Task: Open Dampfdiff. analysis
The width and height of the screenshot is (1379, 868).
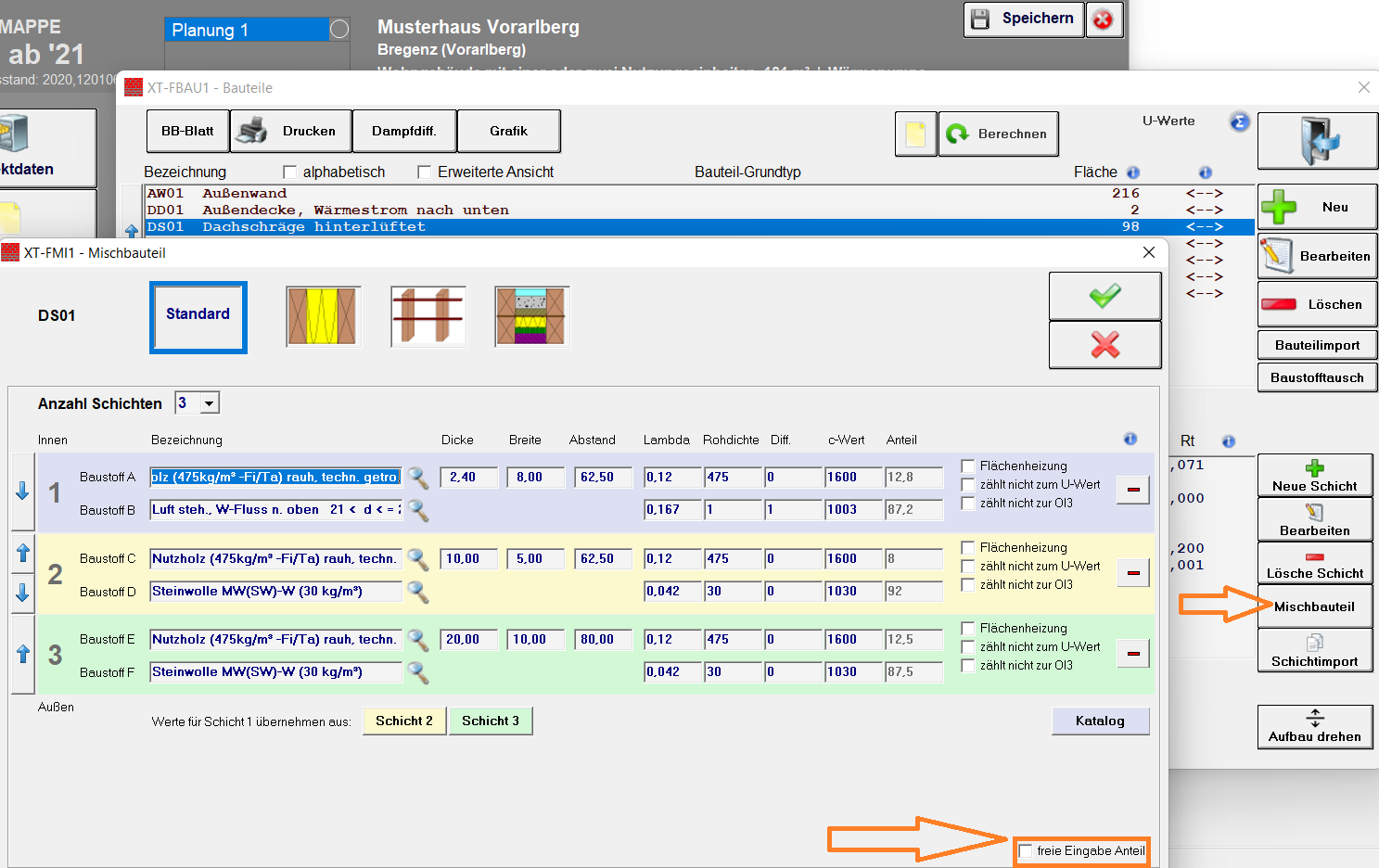Action: pyautogui.click(x=404, y=131)
